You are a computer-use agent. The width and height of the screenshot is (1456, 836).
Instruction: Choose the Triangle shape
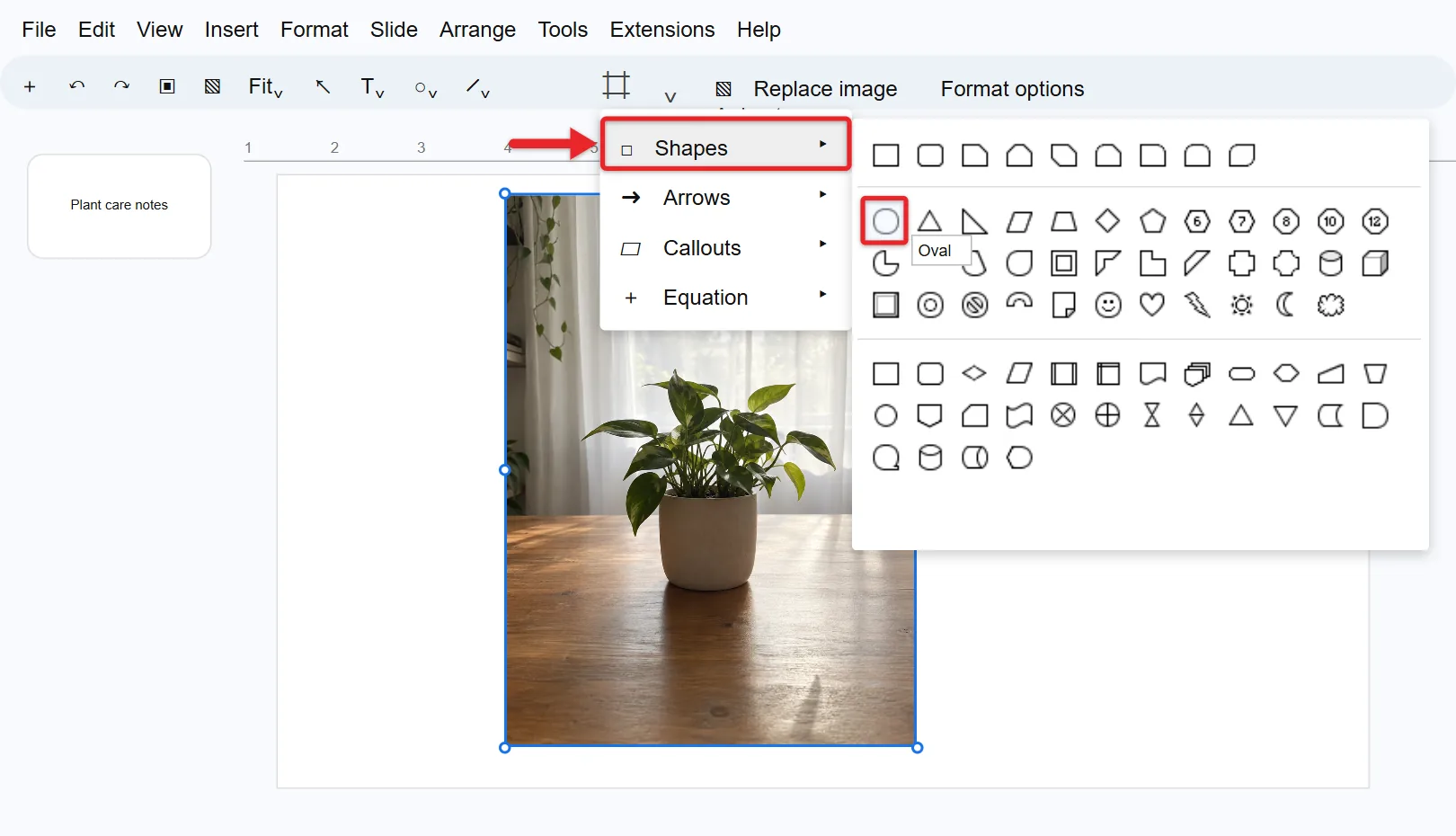pyautogui.click(x=929, y=221)
